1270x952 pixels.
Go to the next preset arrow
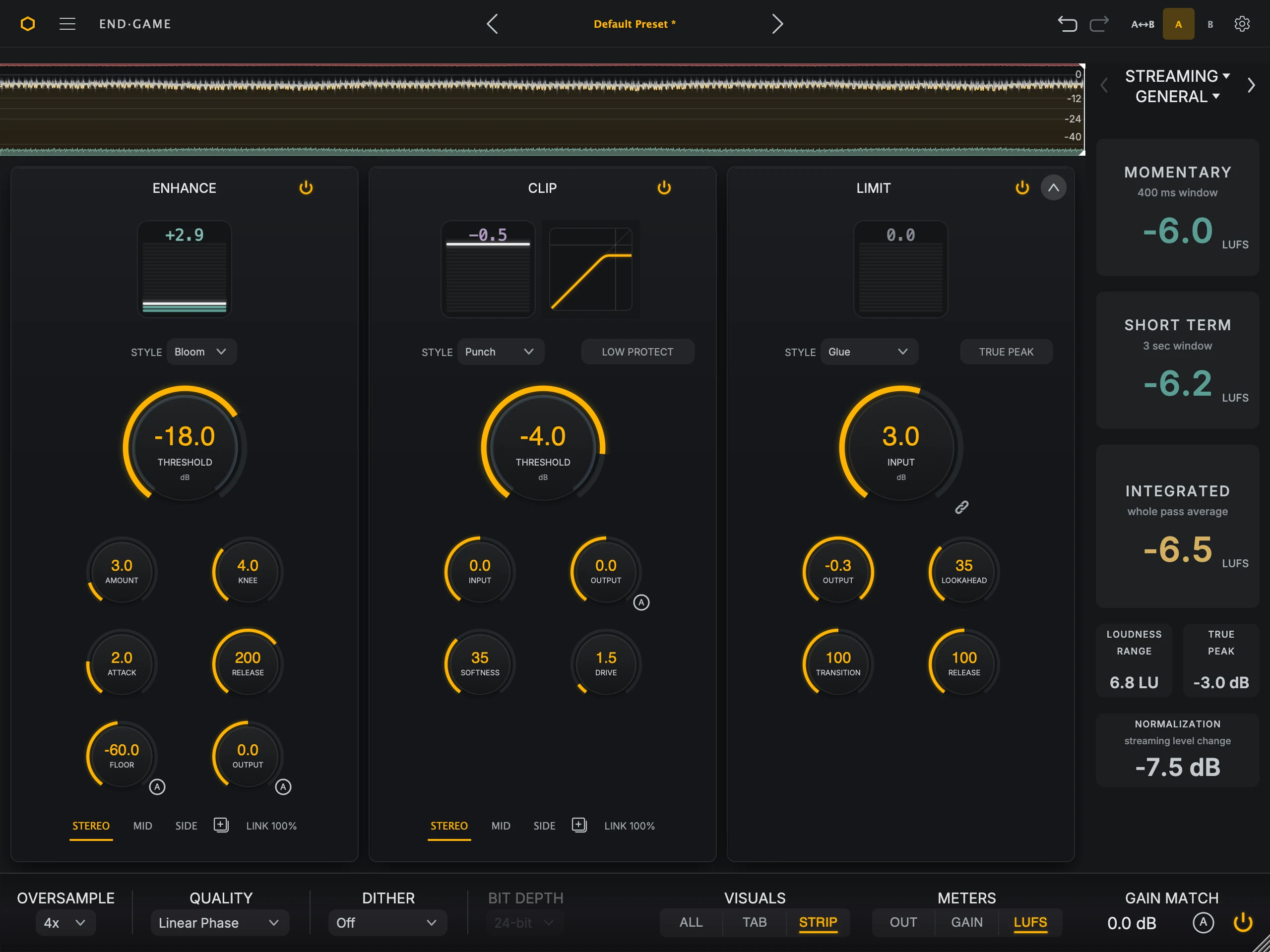777,24
